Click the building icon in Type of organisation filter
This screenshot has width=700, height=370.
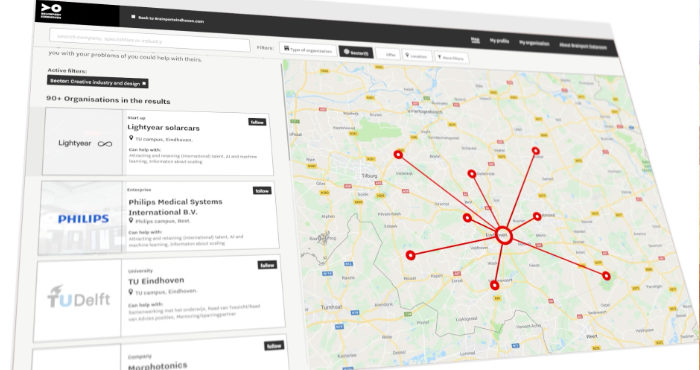286,49
